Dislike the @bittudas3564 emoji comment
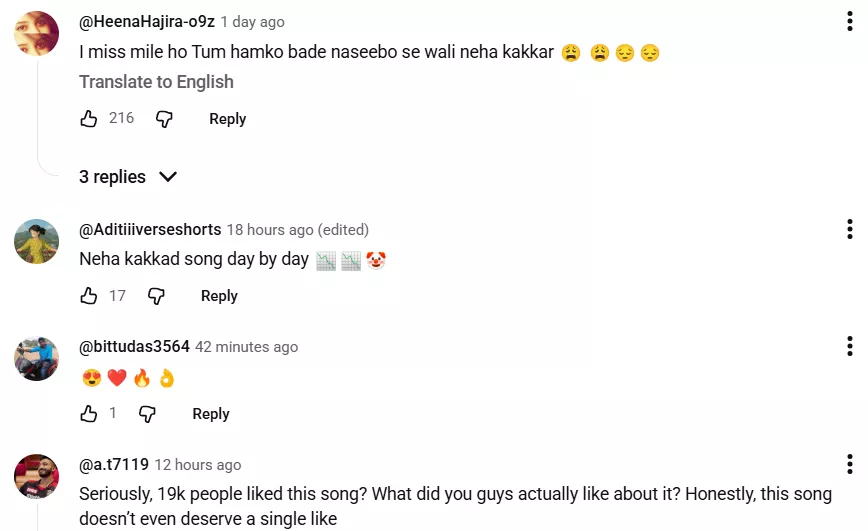Image resolution: width=868 pixels, height=531 pixels. pos(148,414)
